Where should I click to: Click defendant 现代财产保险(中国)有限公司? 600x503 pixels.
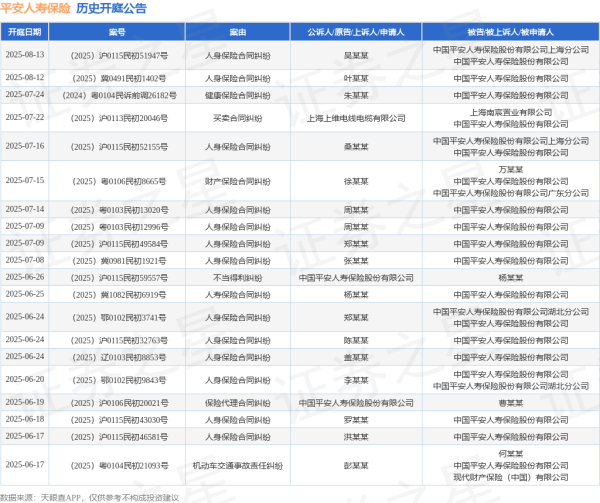[509, 477]
